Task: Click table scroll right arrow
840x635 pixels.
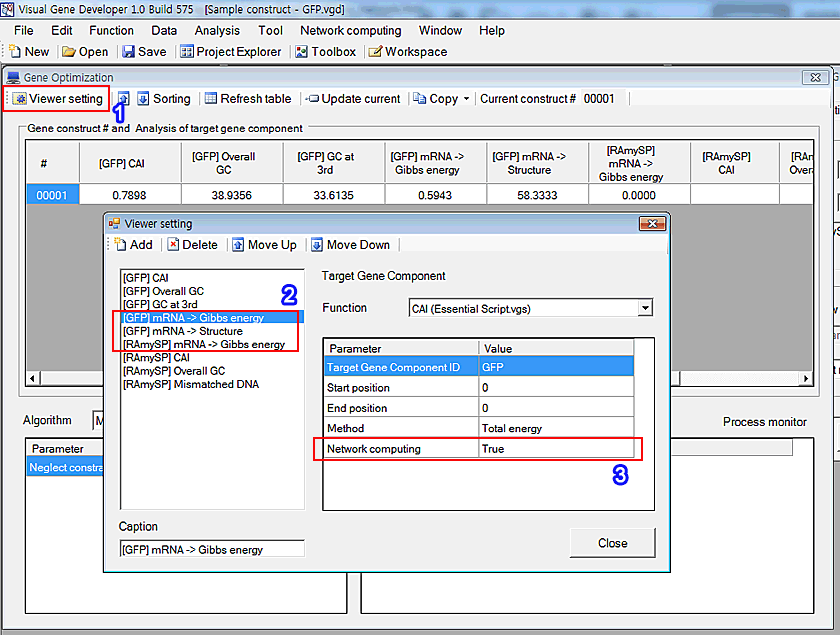Action: 806,378
